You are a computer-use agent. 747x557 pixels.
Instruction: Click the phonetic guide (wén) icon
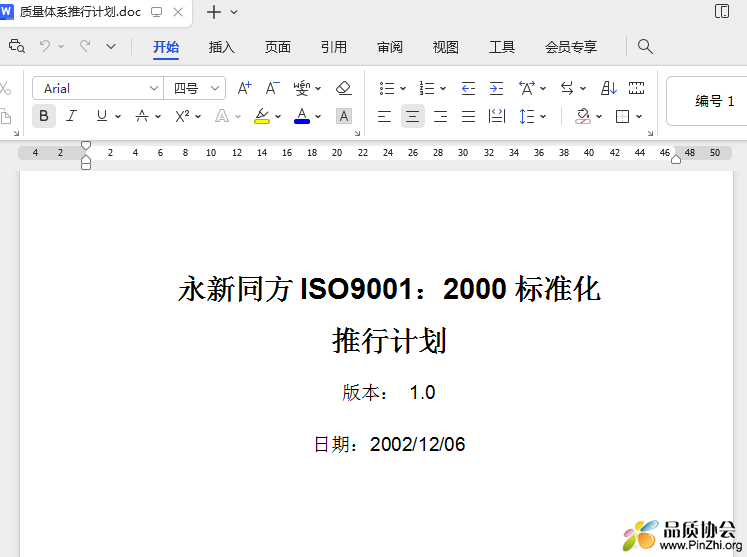tap(302, 88)
